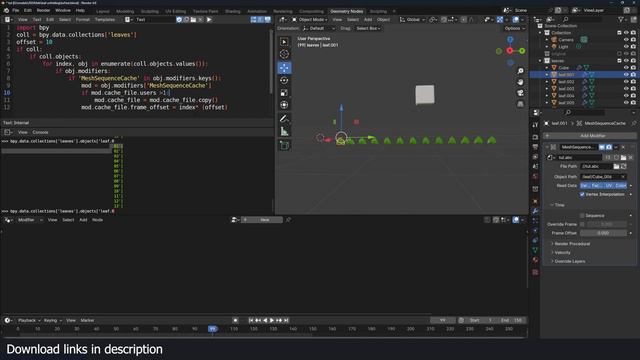Select the Annotate tool in viewport toolbar

point(284,119)
